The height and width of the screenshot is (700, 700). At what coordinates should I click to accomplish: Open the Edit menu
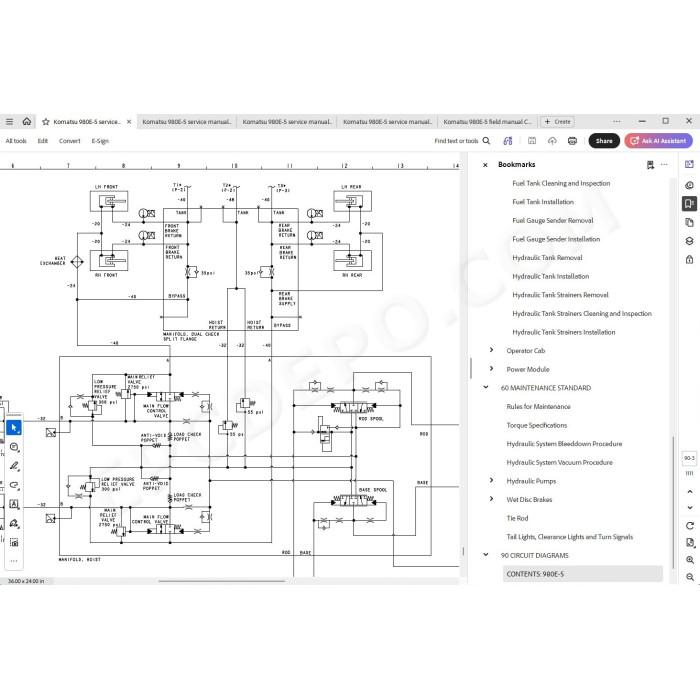tap(42, 141)
